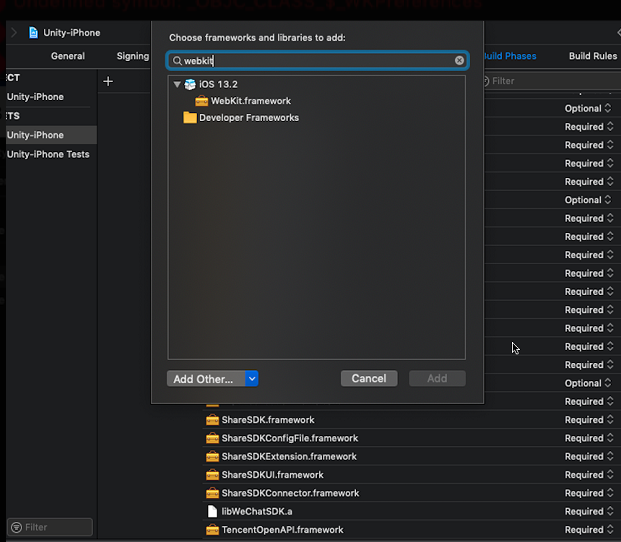Change ShareSDKConnector.framework Required popup
Viewport: 621px width, 542px height.
click(589, 493)
